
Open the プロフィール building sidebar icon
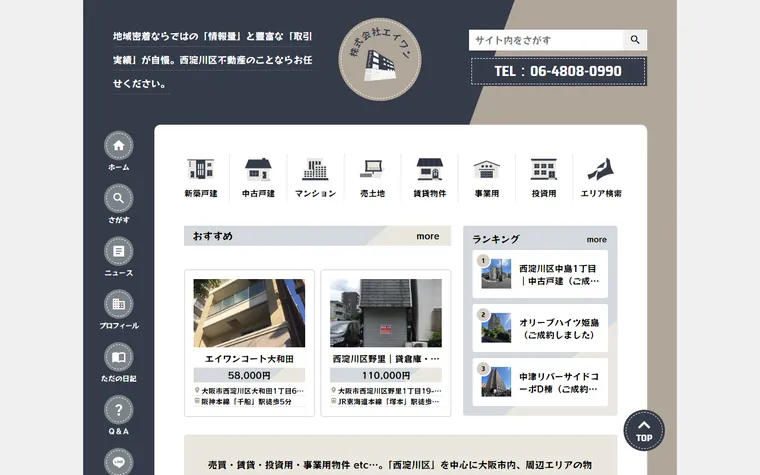(x=119, y=304)
